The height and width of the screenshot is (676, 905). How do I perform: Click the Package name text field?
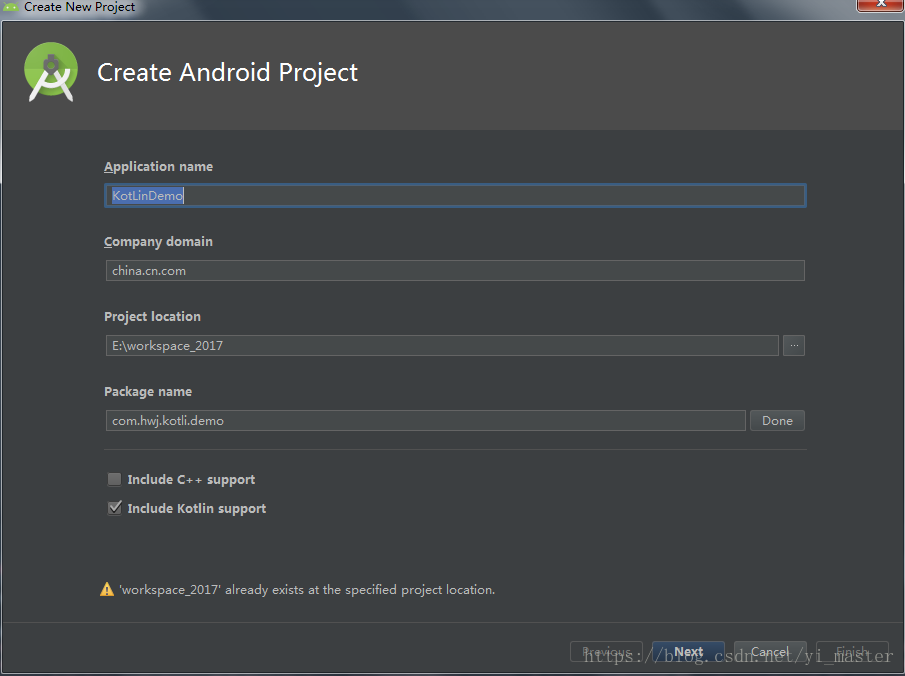(425, 421)
